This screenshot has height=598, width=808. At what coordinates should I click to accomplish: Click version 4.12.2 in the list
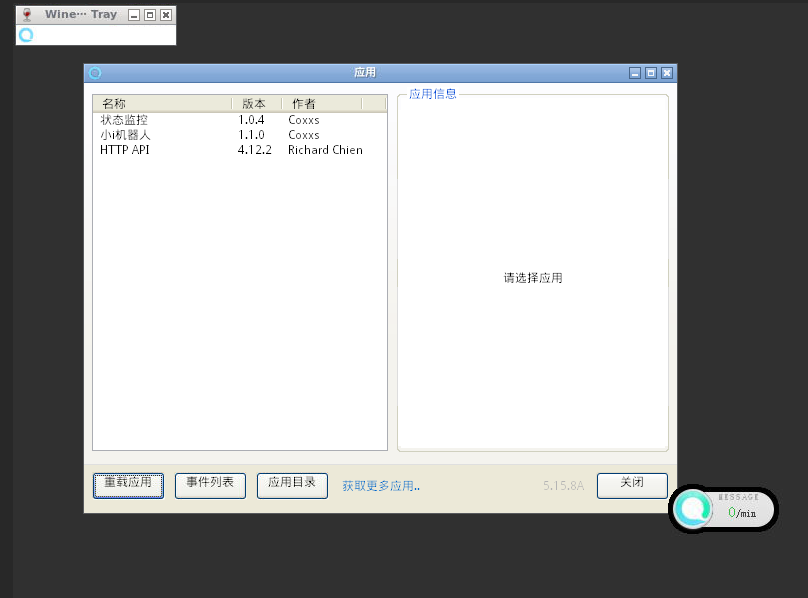point(255,150)
